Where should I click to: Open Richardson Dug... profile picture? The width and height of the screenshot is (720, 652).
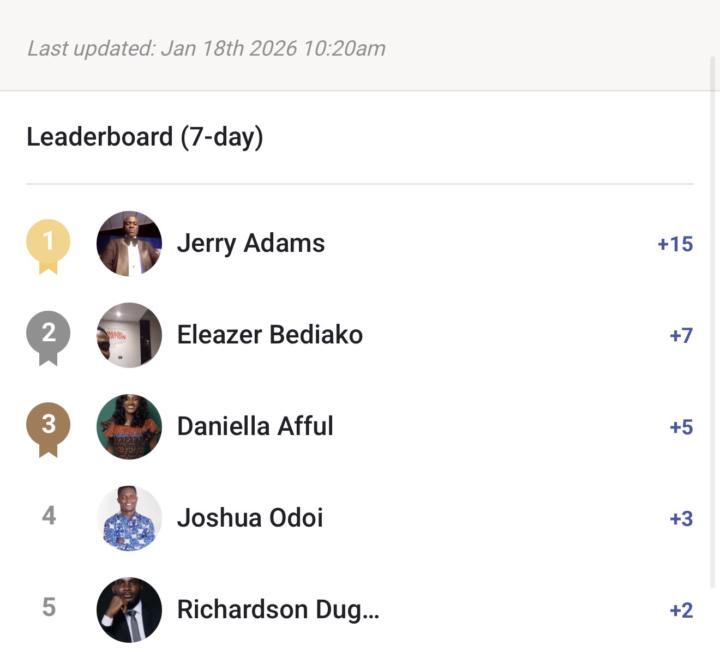[129, 609]
